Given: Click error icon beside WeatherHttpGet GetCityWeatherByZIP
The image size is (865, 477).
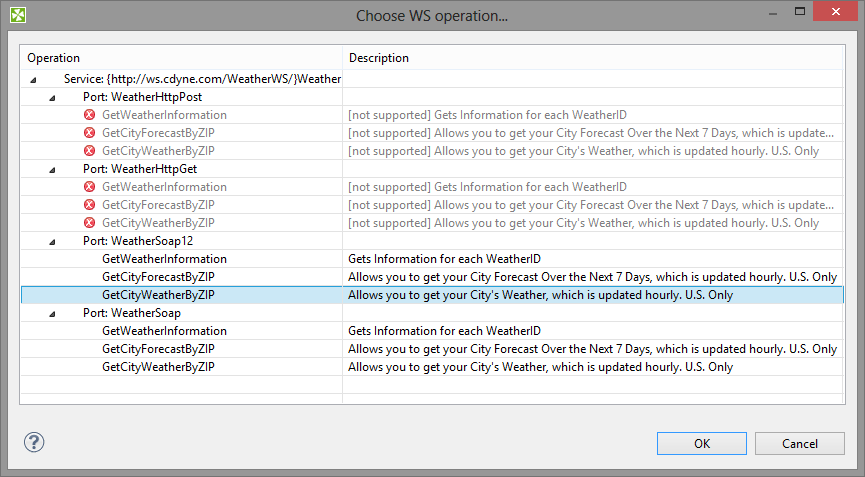Looking at the screenshot, I should (x=90, y=223).
